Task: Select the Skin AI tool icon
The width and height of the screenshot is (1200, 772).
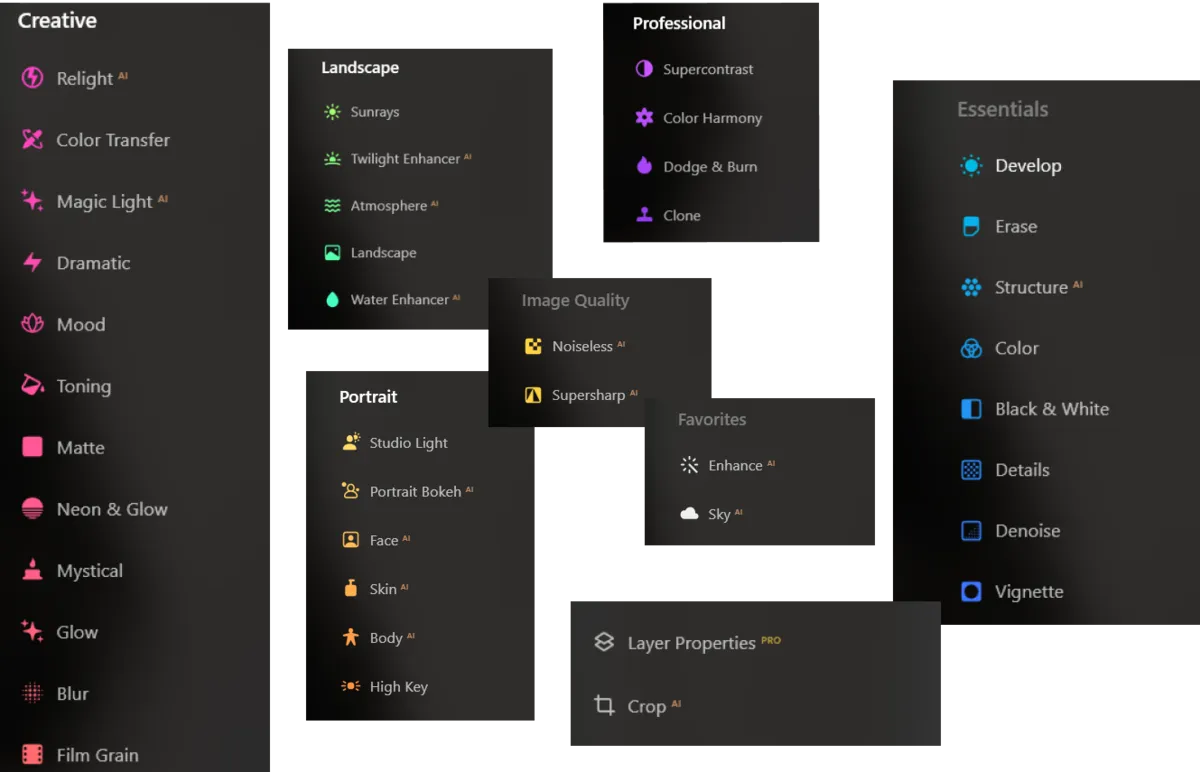Action: coord(348,588)
